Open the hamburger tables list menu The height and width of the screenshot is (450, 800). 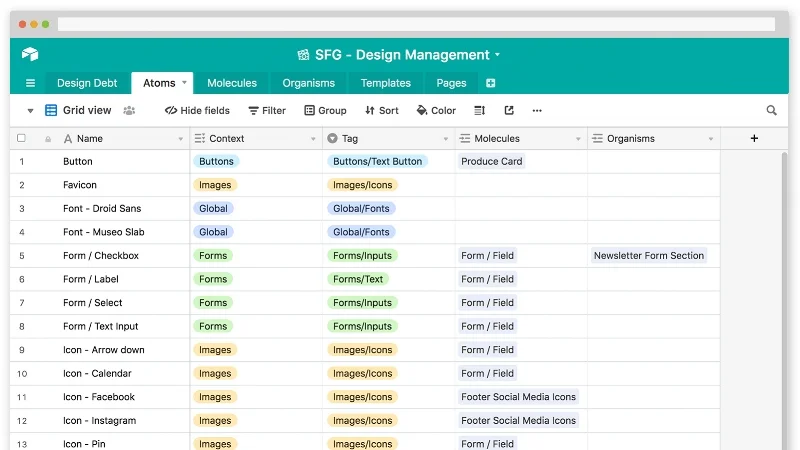click(31, 83)
